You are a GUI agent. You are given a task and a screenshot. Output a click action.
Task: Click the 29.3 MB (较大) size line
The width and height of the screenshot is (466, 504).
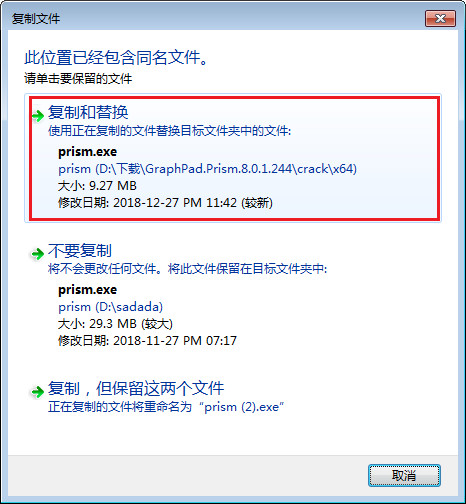click(x=115, y=324)
